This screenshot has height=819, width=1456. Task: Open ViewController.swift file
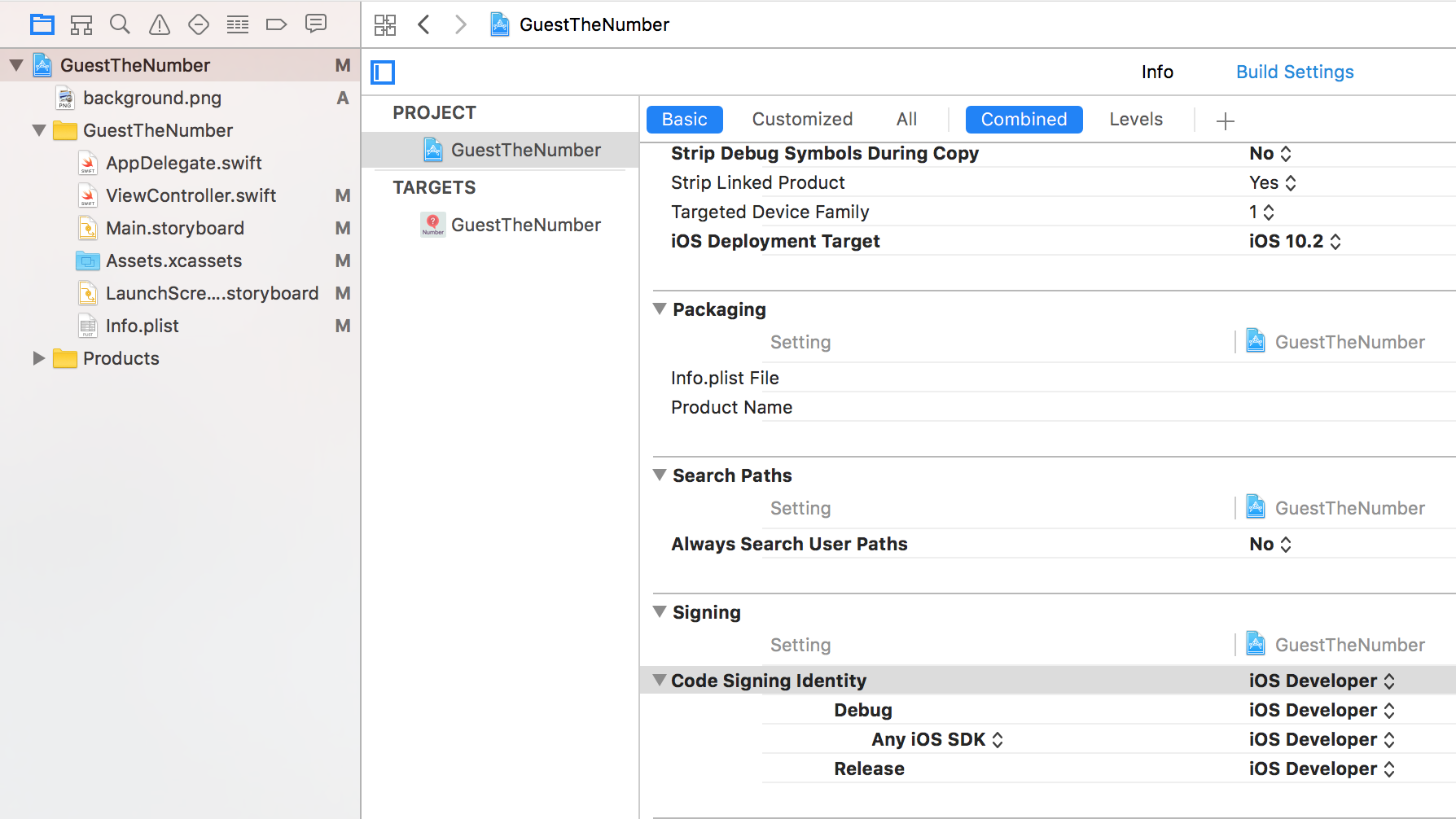point(191,195)
